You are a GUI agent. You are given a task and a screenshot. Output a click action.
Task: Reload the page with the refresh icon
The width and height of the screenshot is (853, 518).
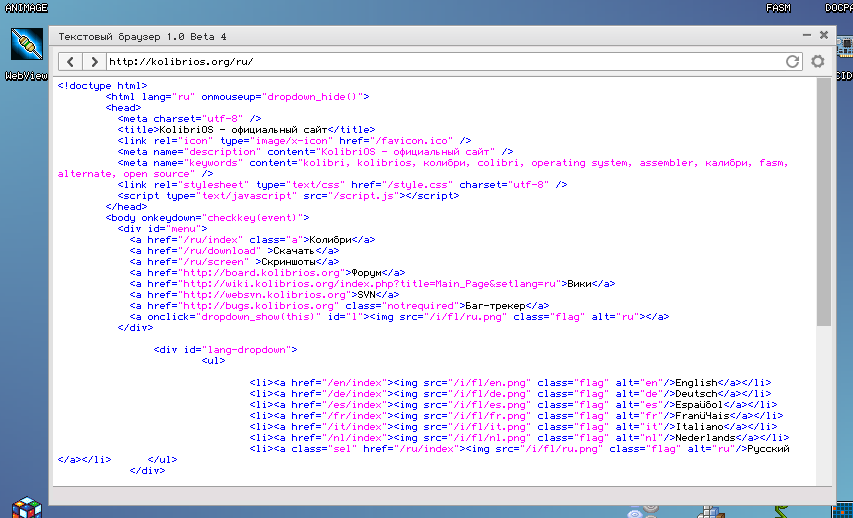click(x=793, y=61)
